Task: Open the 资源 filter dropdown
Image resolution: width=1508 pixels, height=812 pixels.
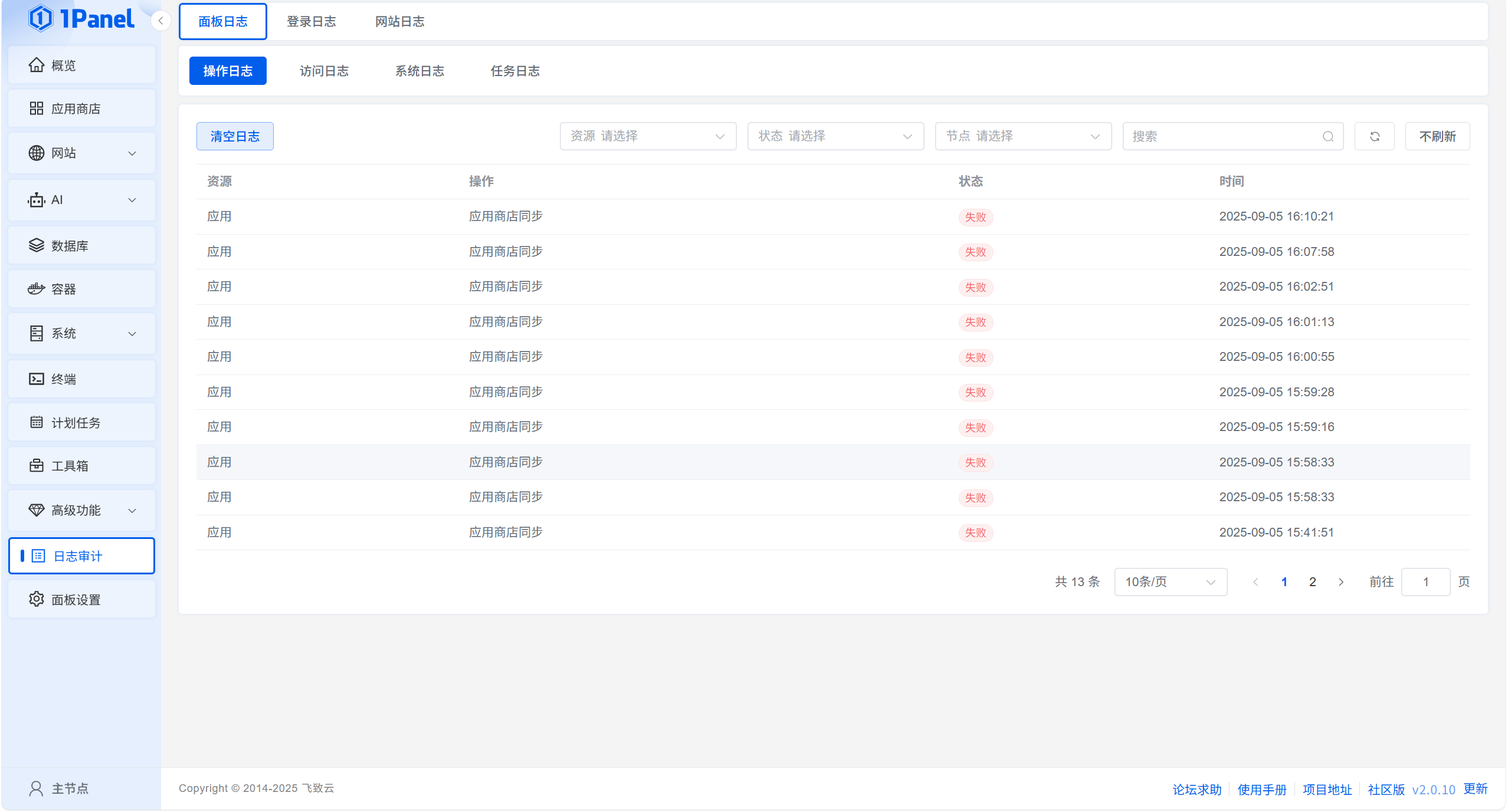Action: pyautogui.click(x=648, y=137)
